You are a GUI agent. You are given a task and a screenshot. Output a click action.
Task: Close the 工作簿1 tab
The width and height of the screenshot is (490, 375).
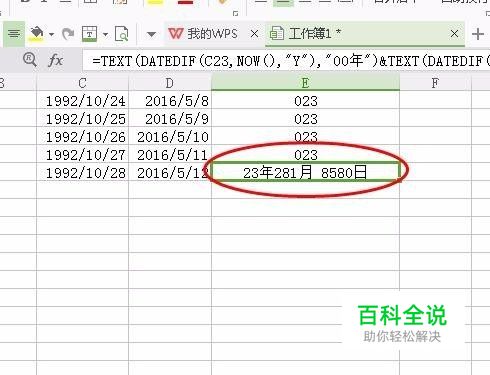tap(454, 34)
